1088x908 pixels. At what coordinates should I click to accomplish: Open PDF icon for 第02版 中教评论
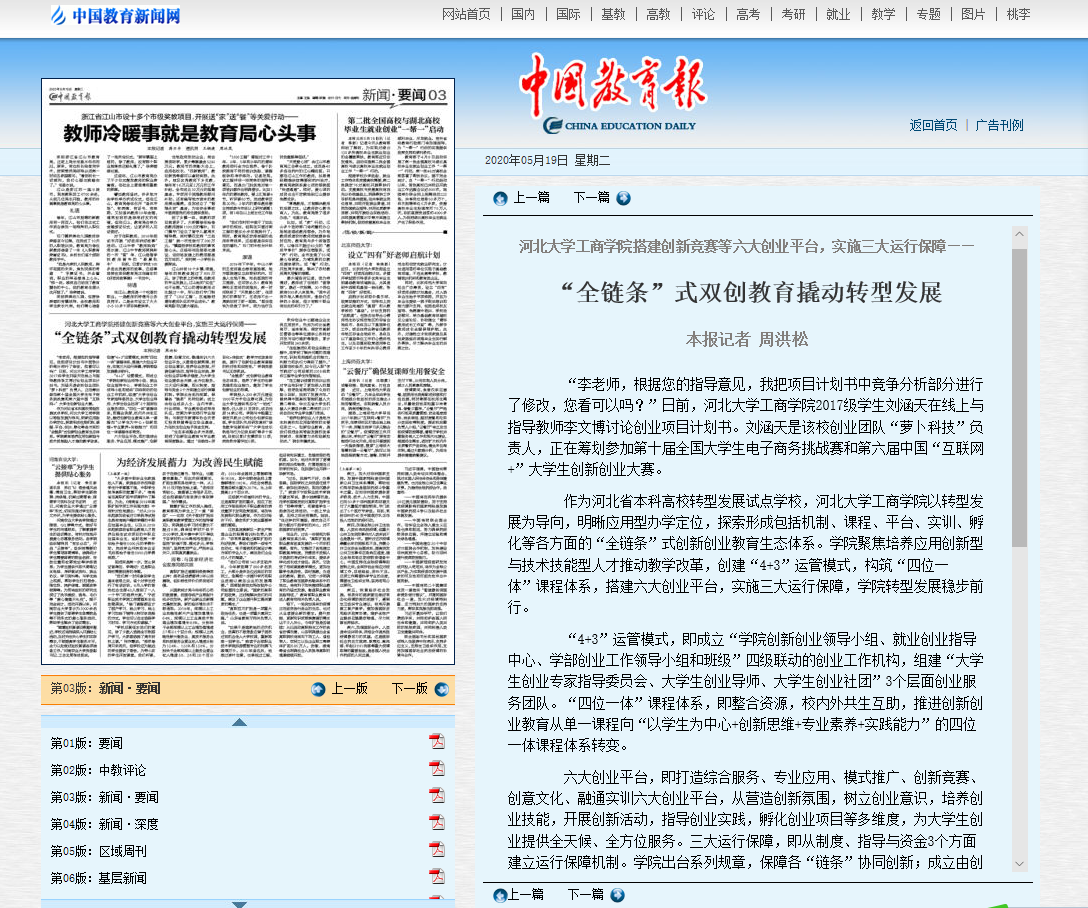tap(436, 769)
